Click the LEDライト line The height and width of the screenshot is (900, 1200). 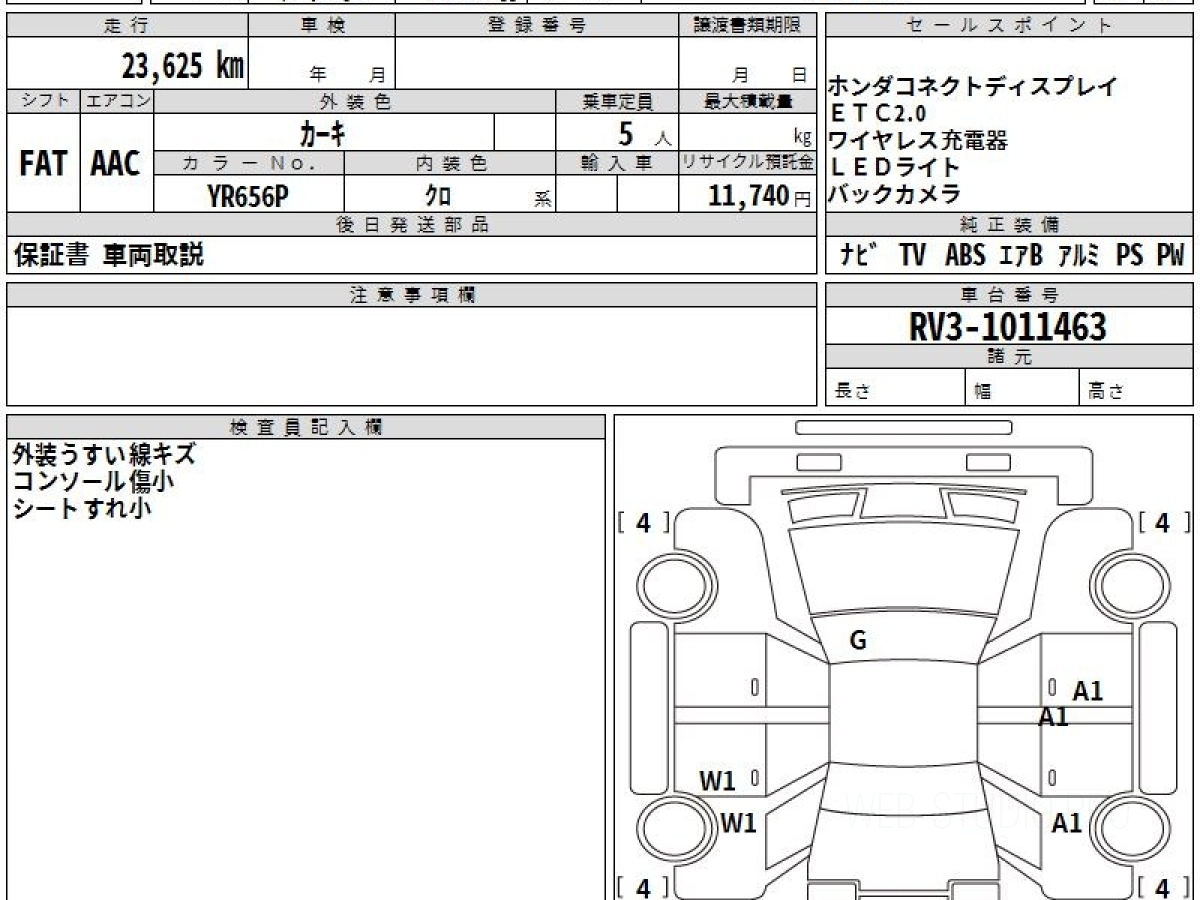[x=895, y=167]
